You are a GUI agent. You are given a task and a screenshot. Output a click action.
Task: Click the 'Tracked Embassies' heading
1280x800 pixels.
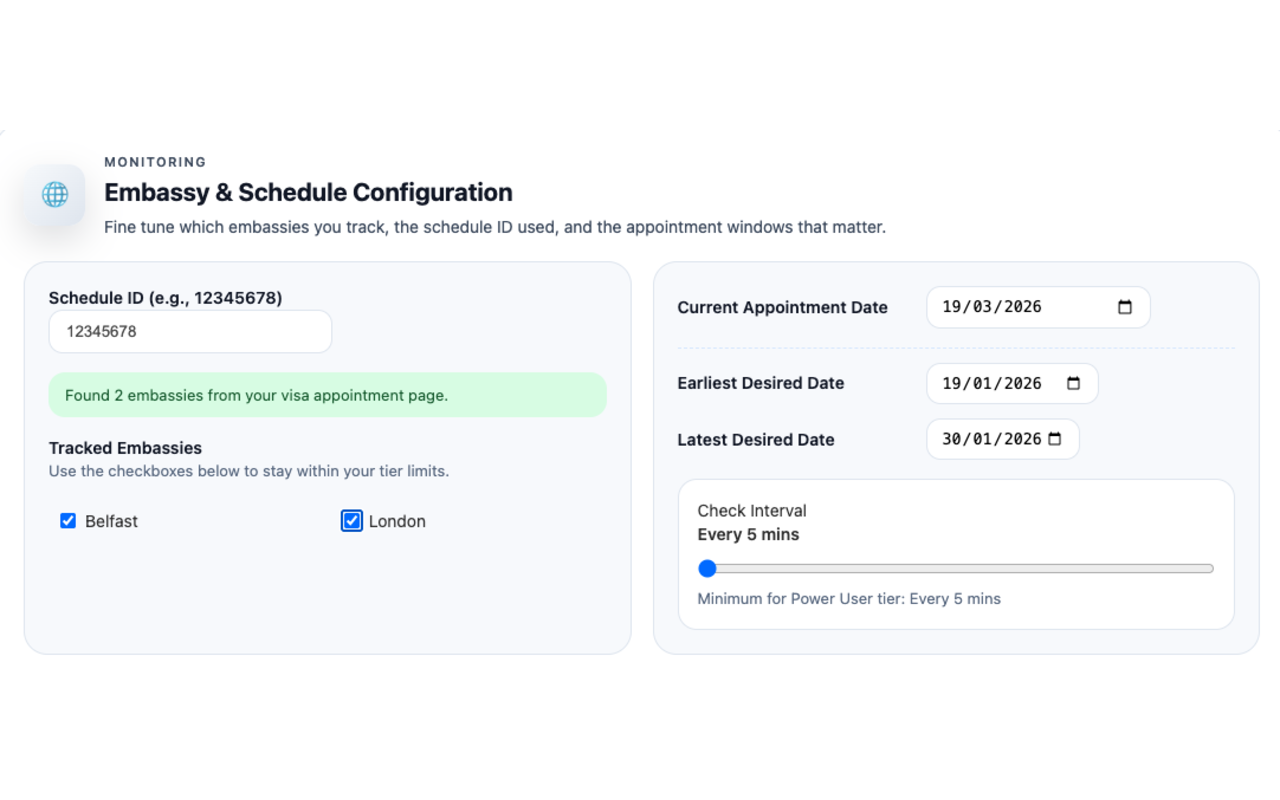click(x=125, y=447)
